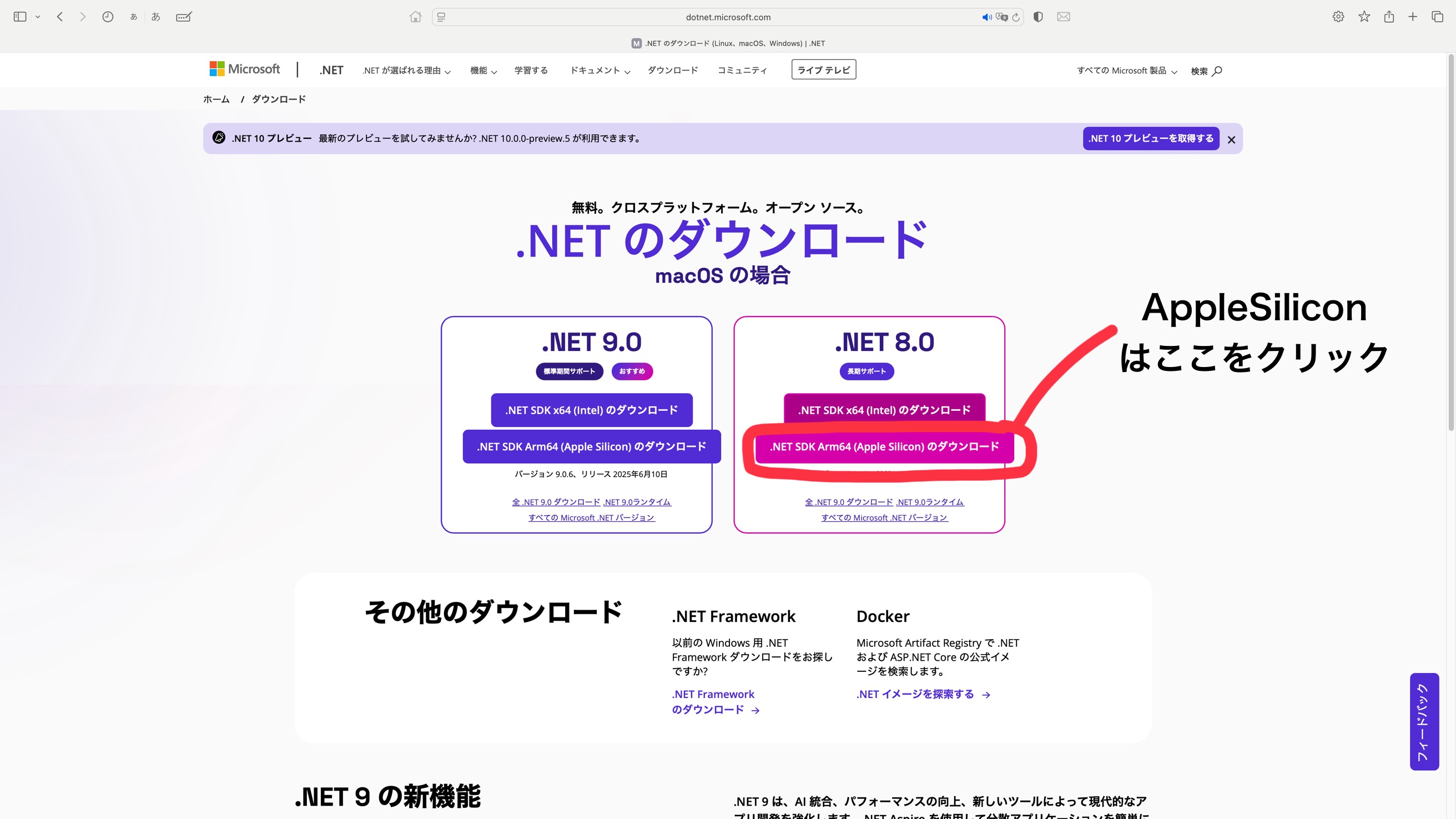Open .NET 9.0ランタイム link in .NET 8.0 card

click(x=930, y=502)
